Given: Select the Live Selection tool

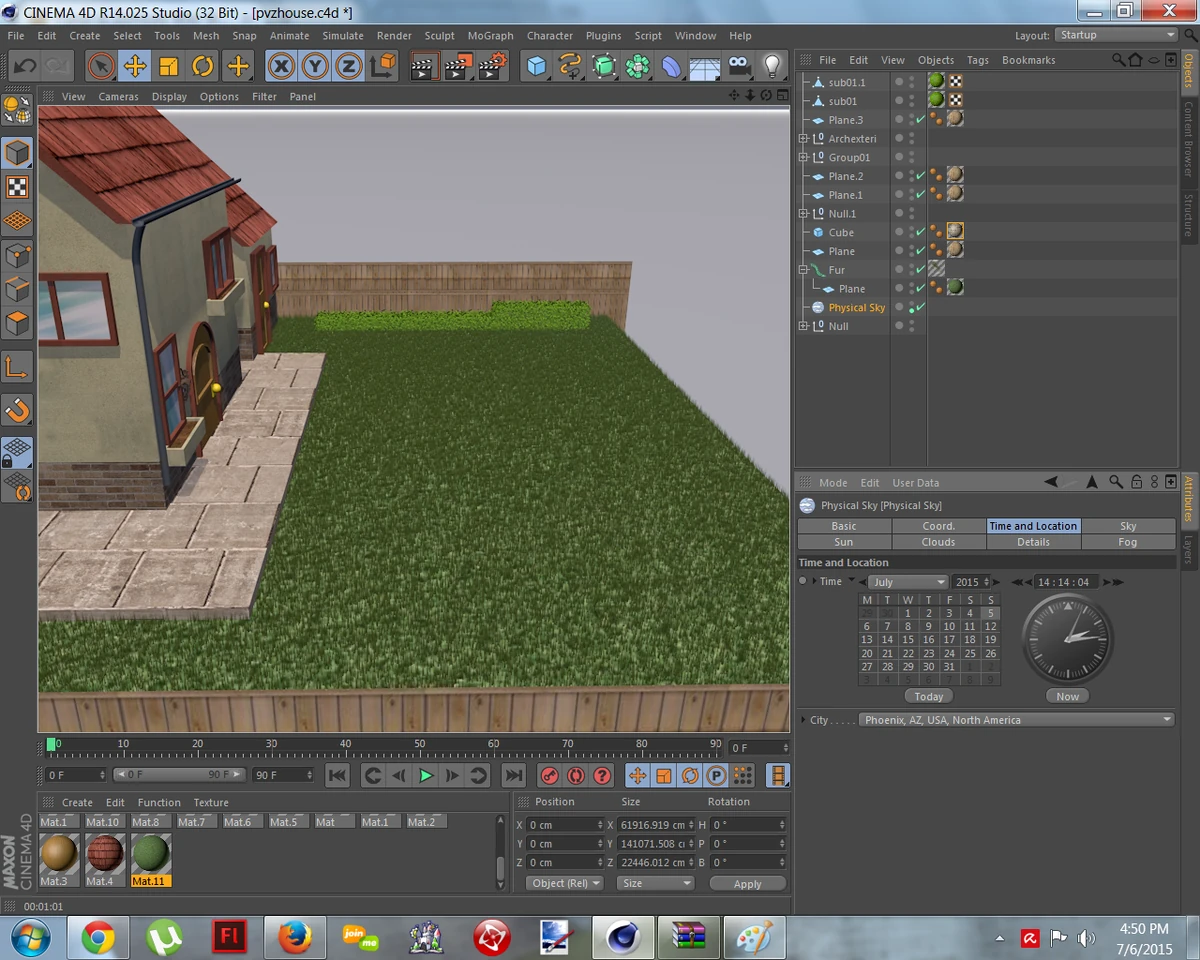Looking at the screenshot, I should coord(101,66).
